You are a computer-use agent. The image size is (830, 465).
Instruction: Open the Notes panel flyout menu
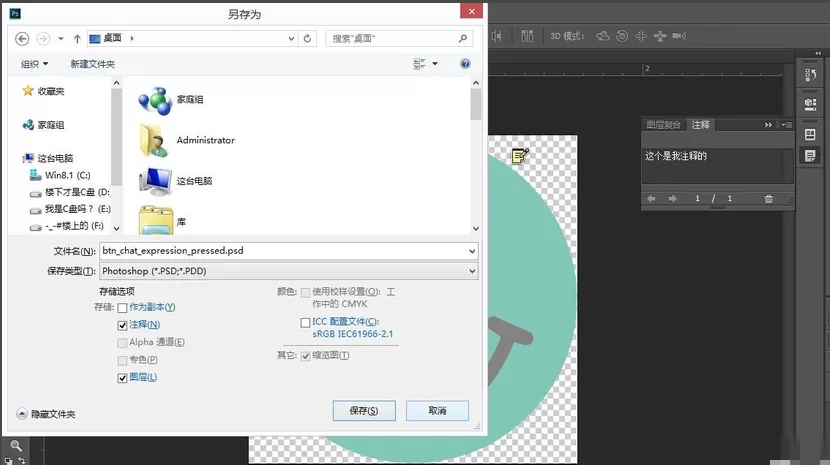(787, 125)
